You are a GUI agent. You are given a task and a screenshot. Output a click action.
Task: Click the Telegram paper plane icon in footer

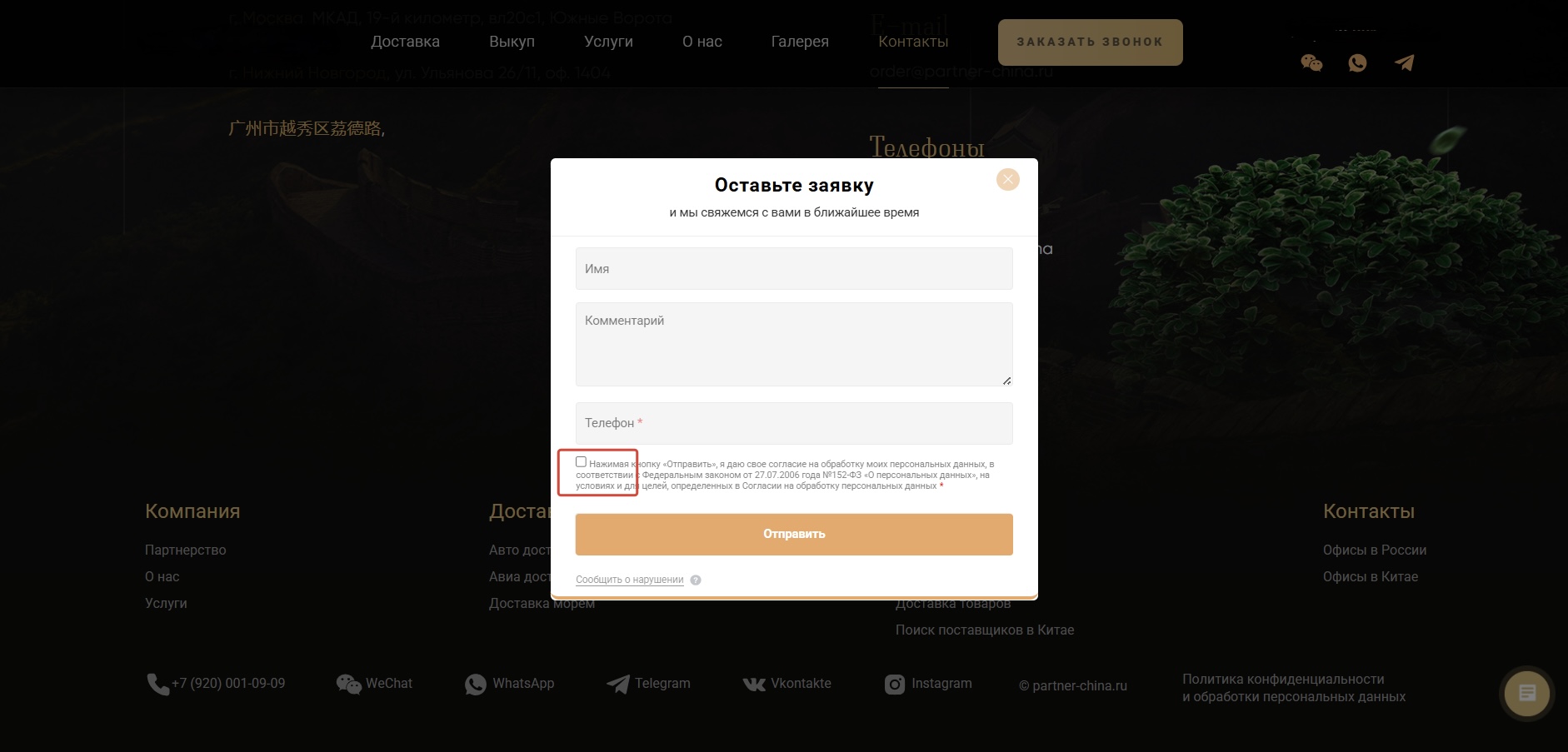(618, 684)
